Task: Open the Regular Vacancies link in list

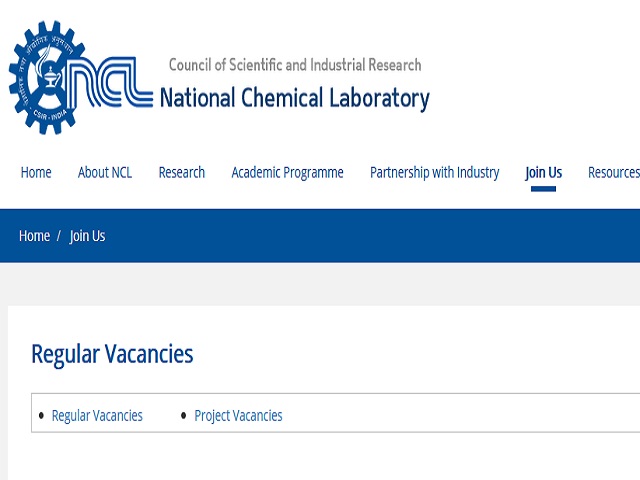Action: coord(97,416)
